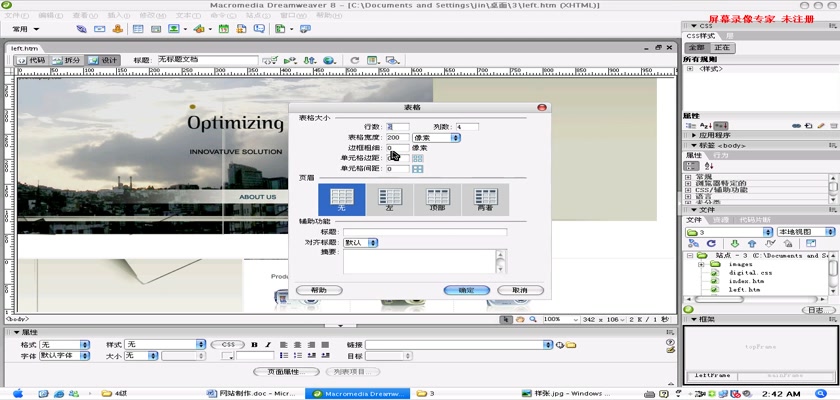This screenshot has width=840, height=400.
Task: Click the file management arrows icon
Action: (310, 61)
